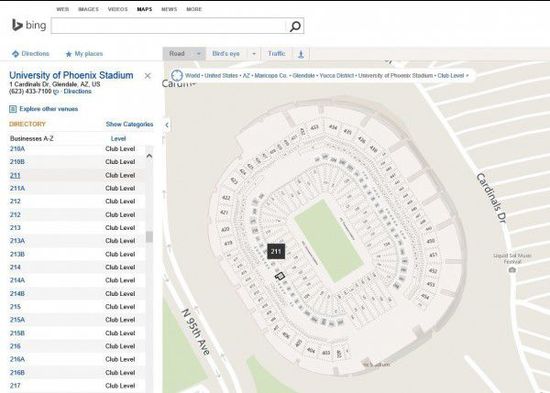This screenshot has width=550, height=393.
Task: Open the IMAGES tab
Action: pos(88,9)
